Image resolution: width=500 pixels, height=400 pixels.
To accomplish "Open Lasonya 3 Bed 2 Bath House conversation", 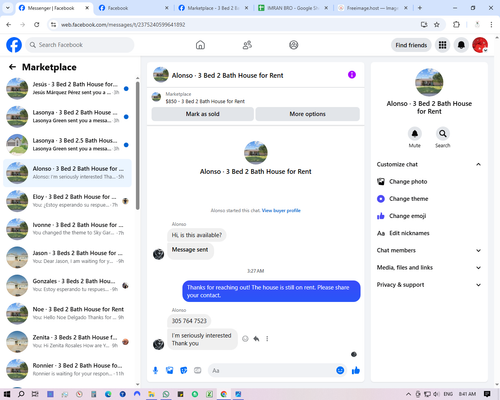I will tap(67, 117).
